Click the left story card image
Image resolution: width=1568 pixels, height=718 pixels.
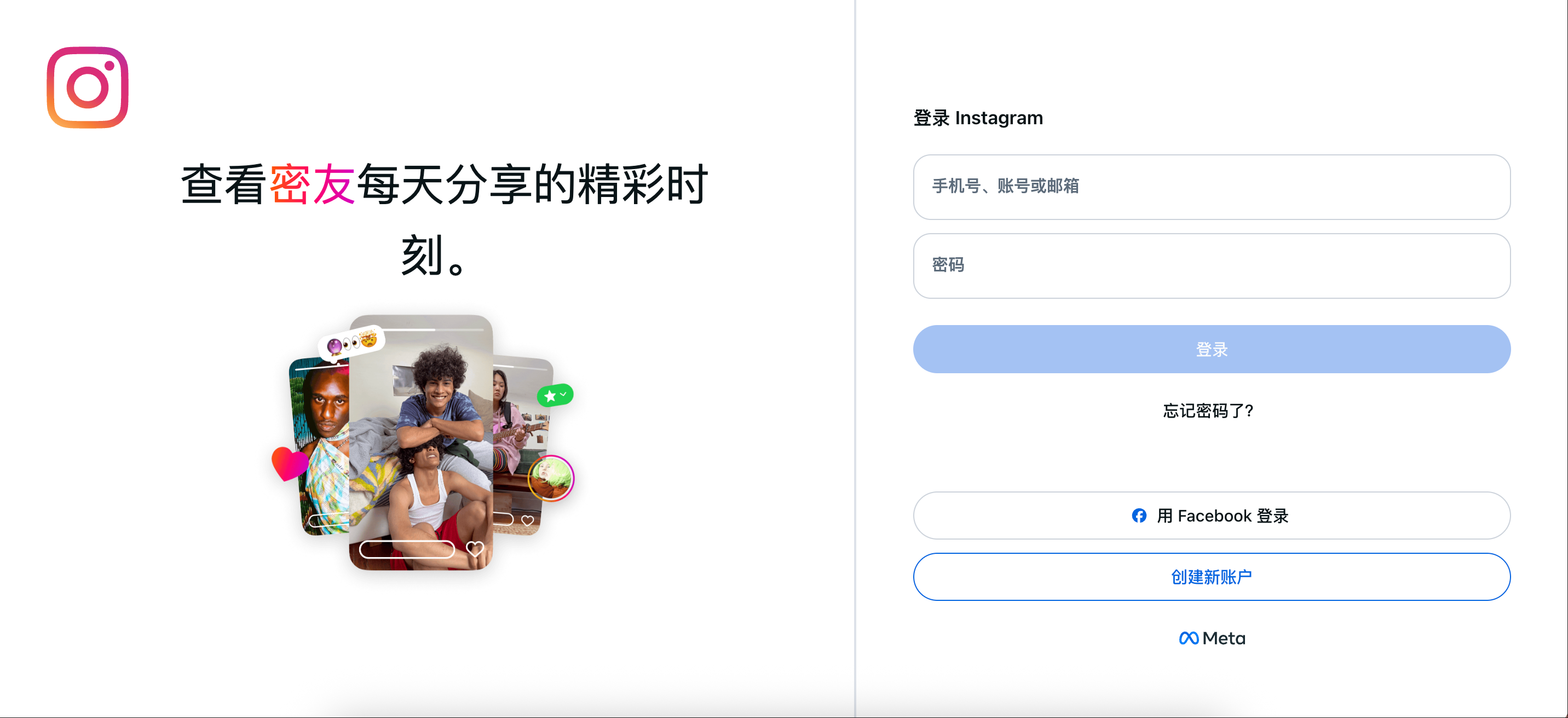320,447
